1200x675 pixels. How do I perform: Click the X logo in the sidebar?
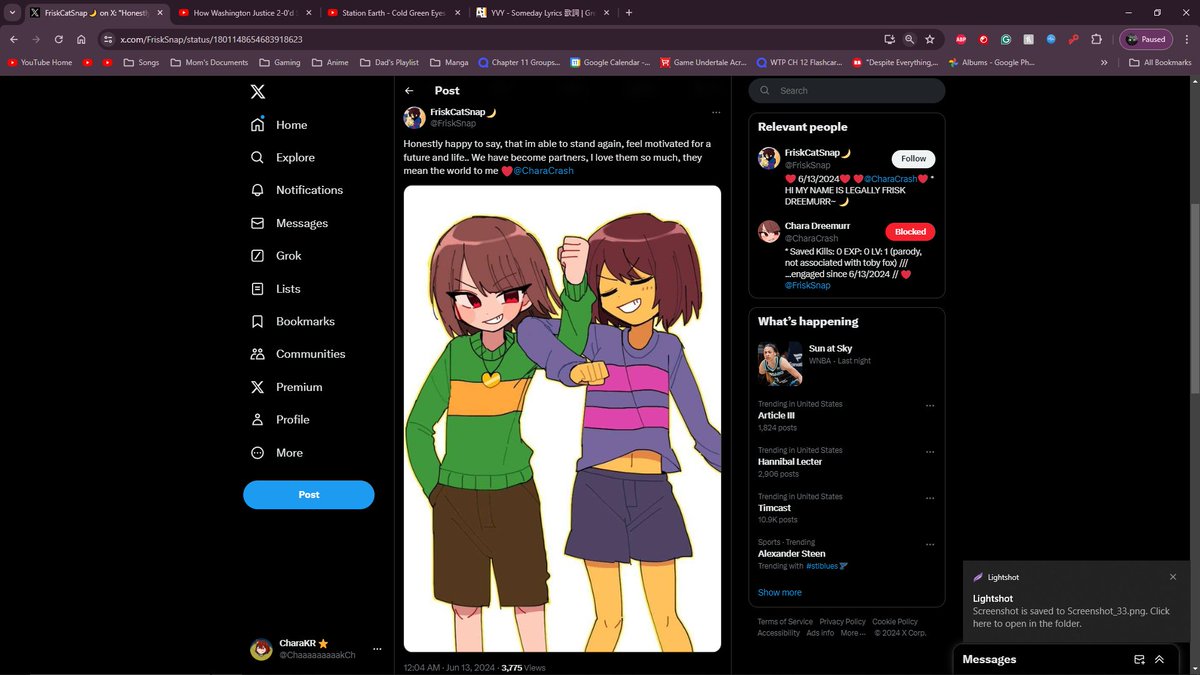click(x=258, y=91)
